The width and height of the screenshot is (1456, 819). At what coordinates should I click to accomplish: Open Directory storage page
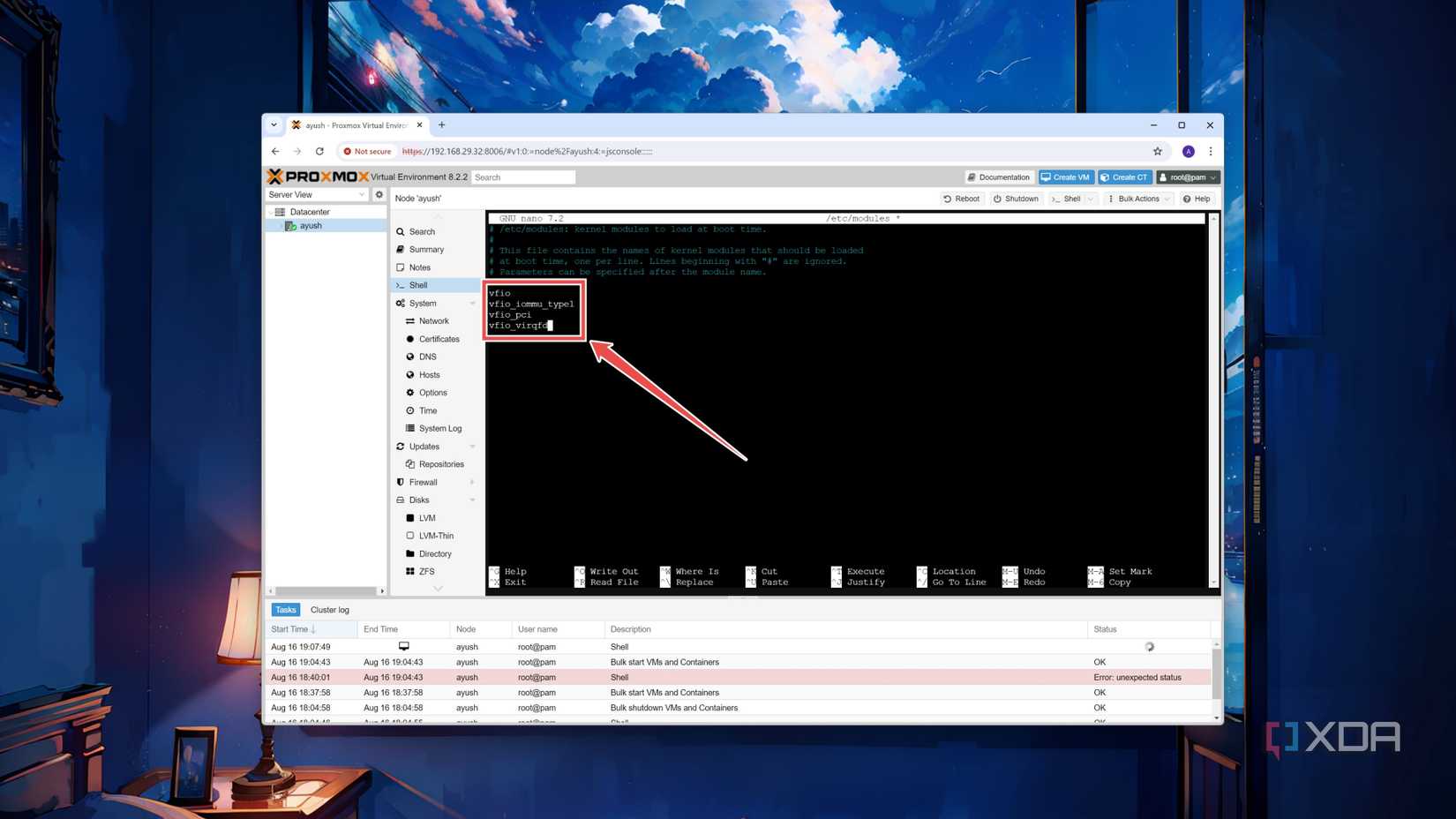(x=435, y=553)
